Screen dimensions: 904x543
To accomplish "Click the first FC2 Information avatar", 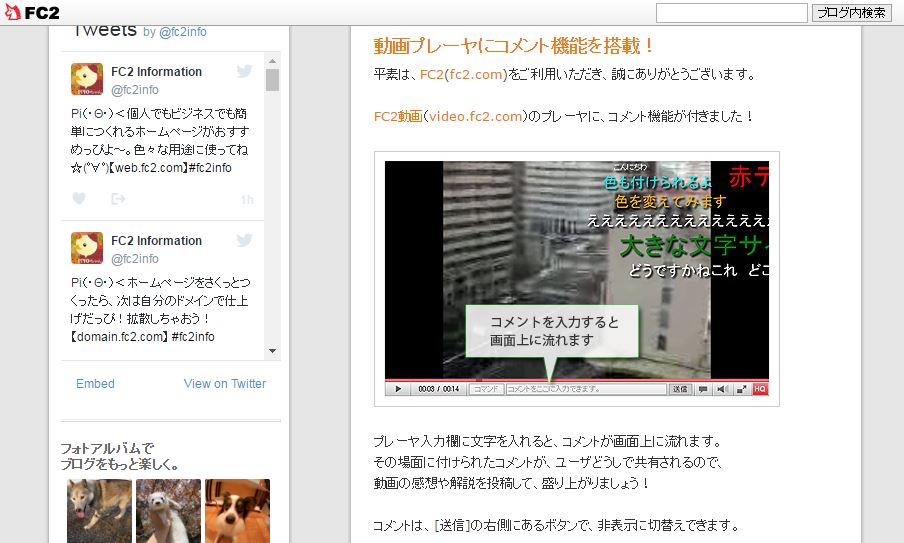I will click(x=86, y=79).
